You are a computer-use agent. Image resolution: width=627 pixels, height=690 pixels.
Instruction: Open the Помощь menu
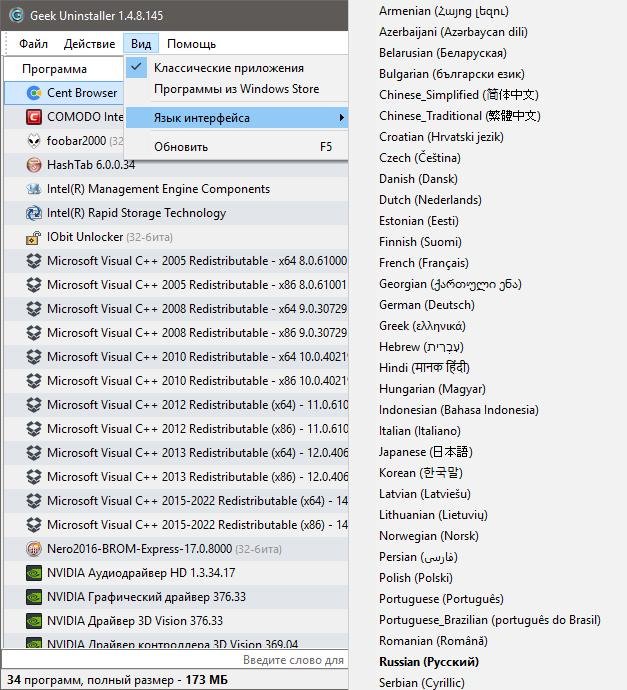click(191, 44)
